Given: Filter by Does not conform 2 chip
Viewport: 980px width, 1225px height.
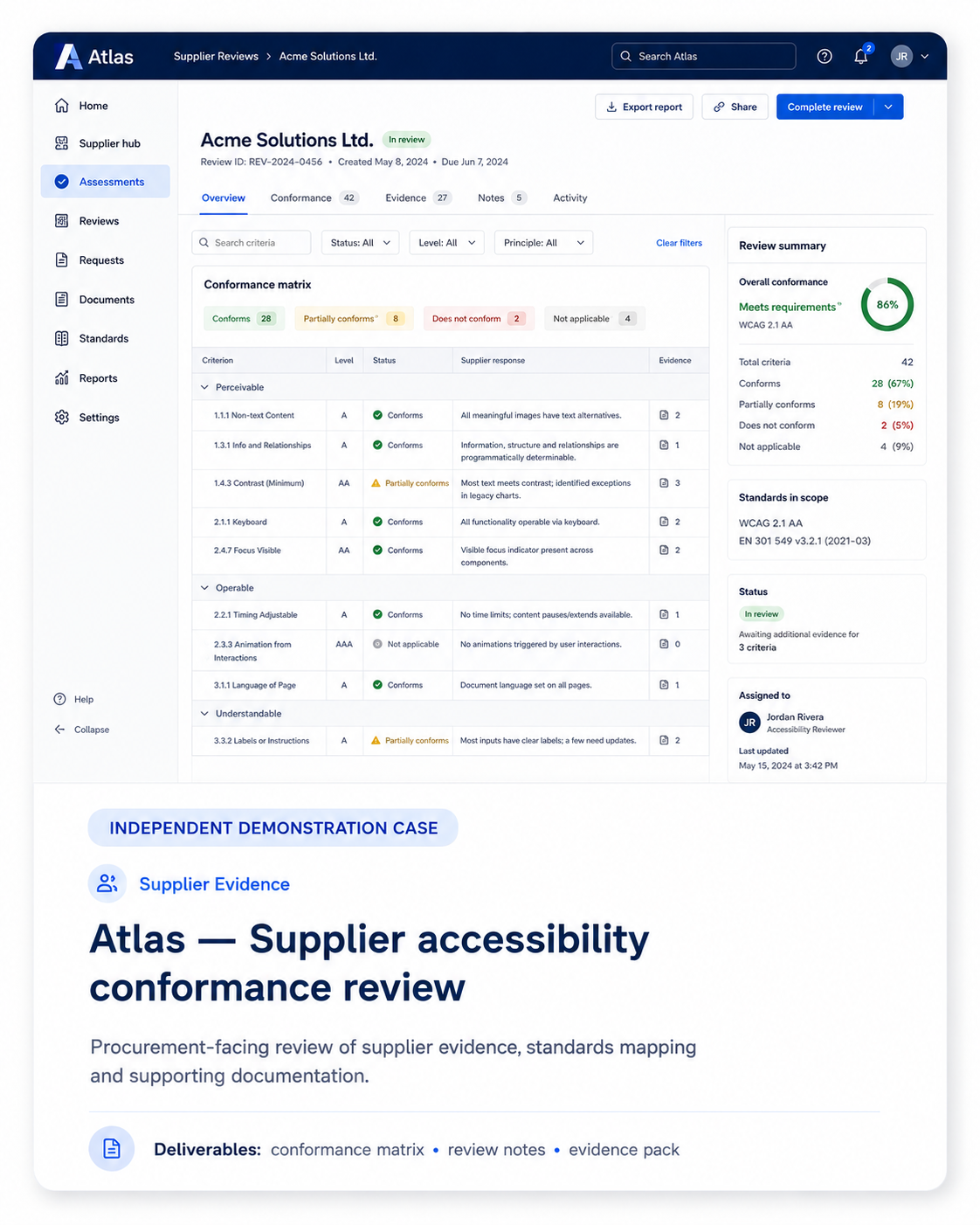Looking at the screenshot, I should coord(478,319).
